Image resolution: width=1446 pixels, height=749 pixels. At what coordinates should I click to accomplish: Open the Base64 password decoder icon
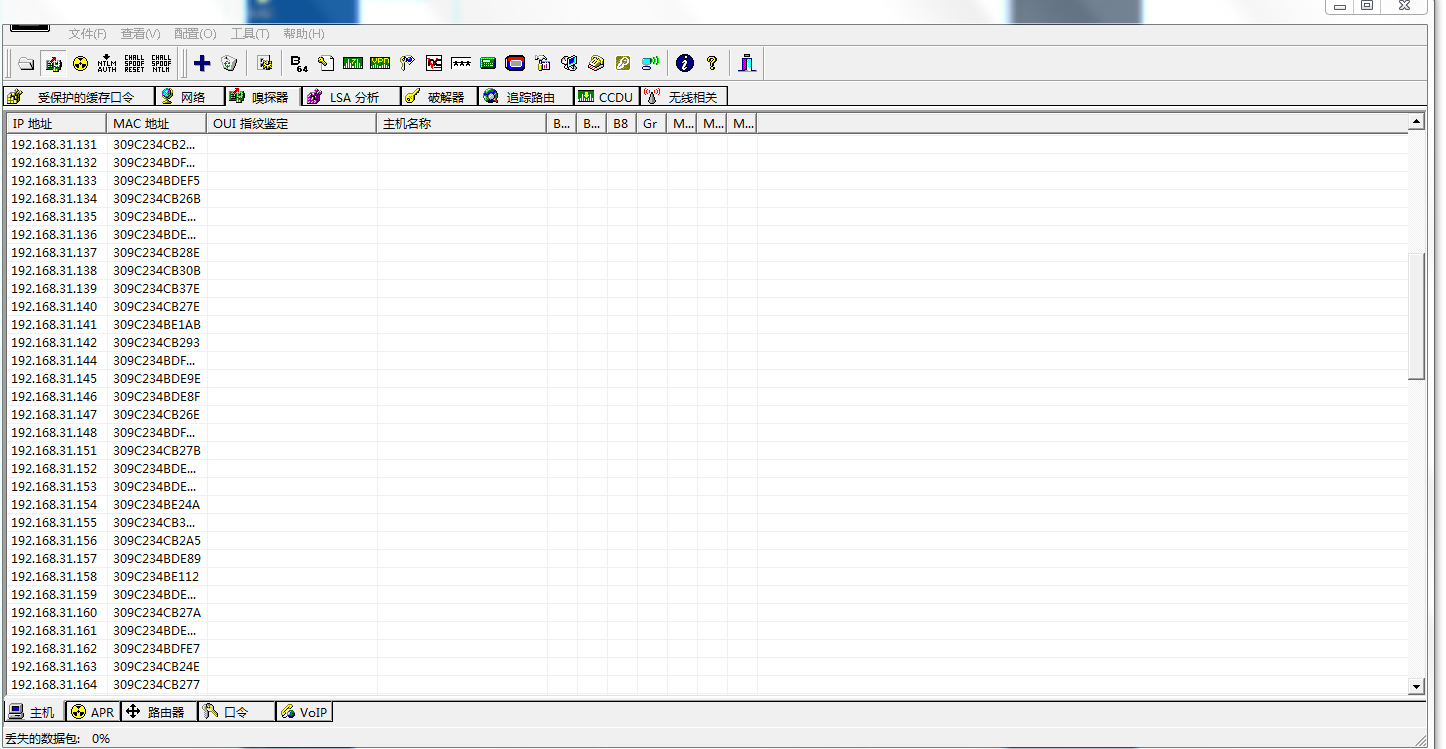[299, 63]
